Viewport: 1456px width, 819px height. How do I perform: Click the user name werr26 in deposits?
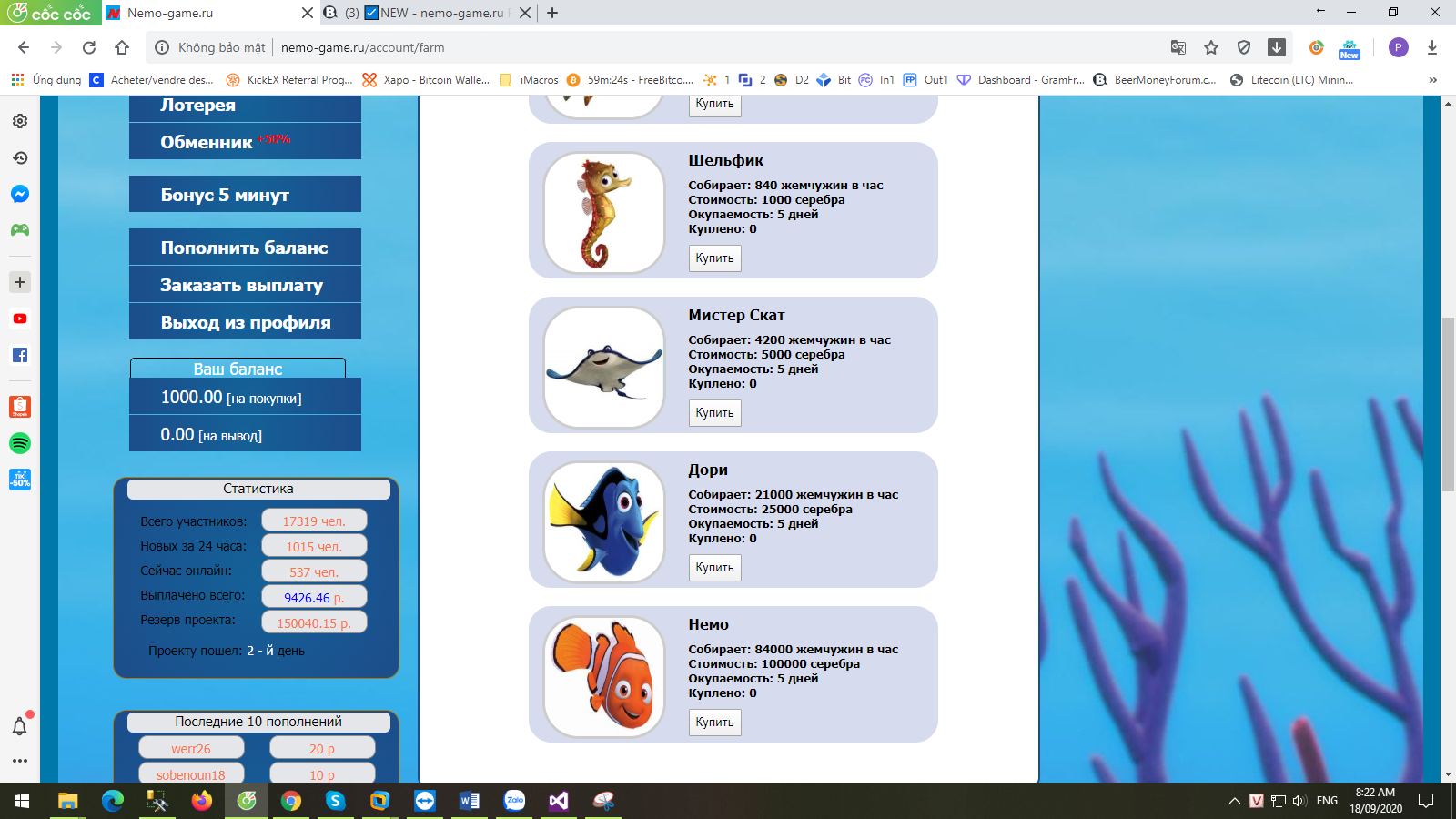tap(191, 749)
